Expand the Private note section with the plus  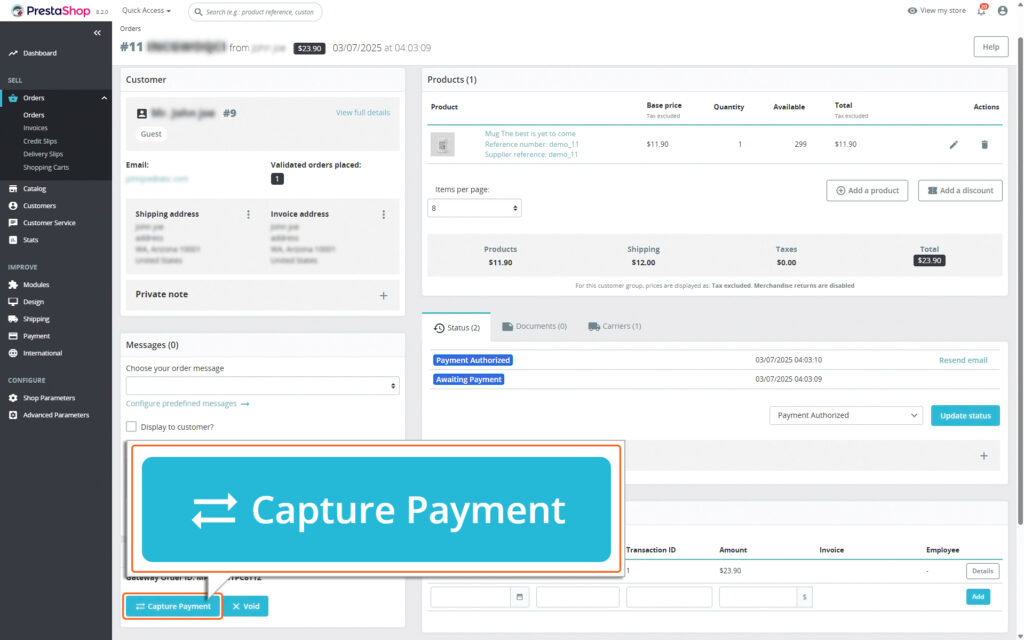pyautogui.click(x=383, y=295)
